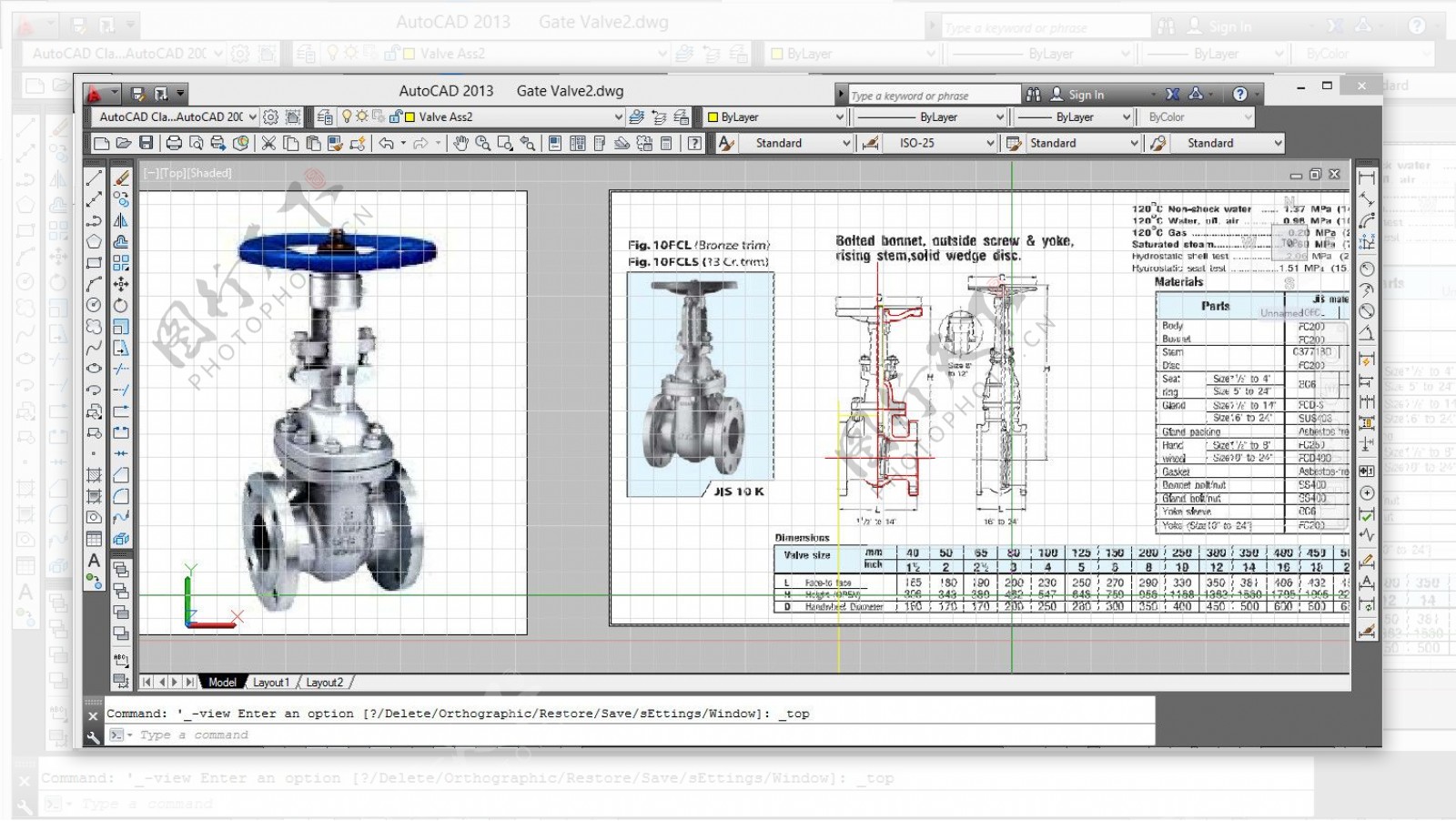Viewport: 1456px width, 821px height.
Task: Select the Line draw tool
Action: [x=94, y=177]
